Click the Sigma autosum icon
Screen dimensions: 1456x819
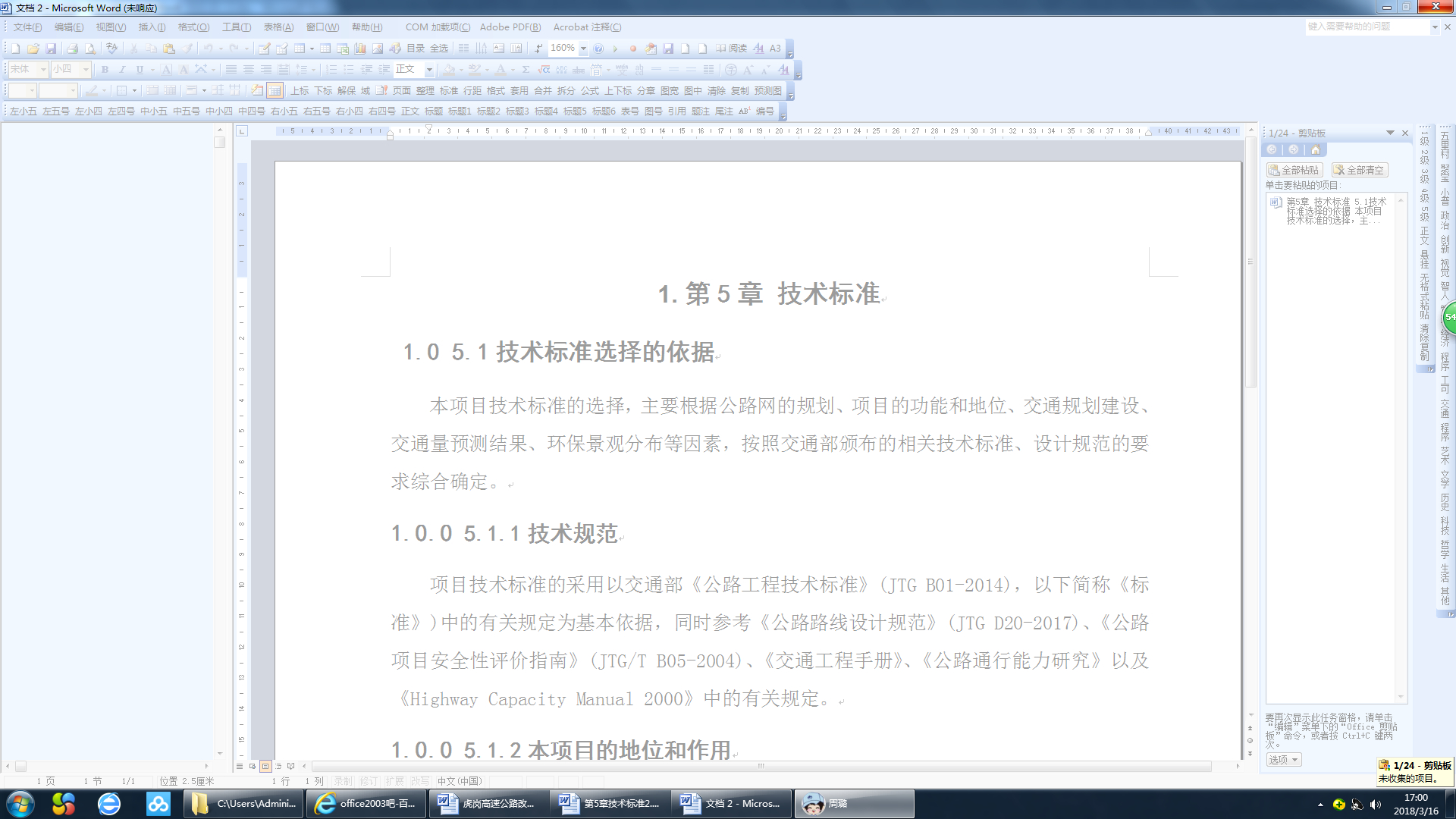pos(526,70)
